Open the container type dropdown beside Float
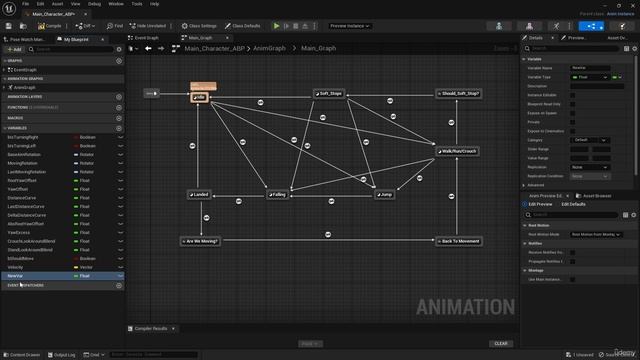640x360 pixels. [x=617, y=77]
